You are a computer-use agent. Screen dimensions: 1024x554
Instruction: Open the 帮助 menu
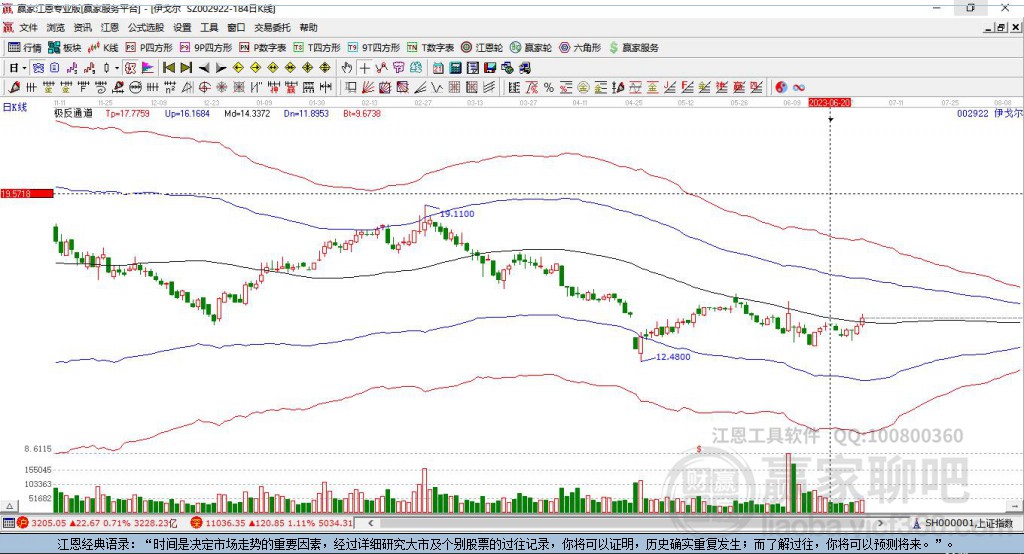[308, 27]
